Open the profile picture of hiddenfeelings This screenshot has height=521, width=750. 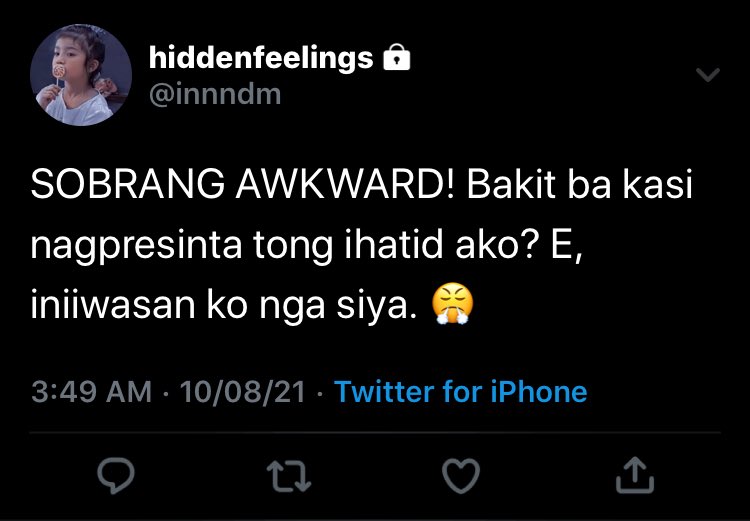click(x=81, y=75)
